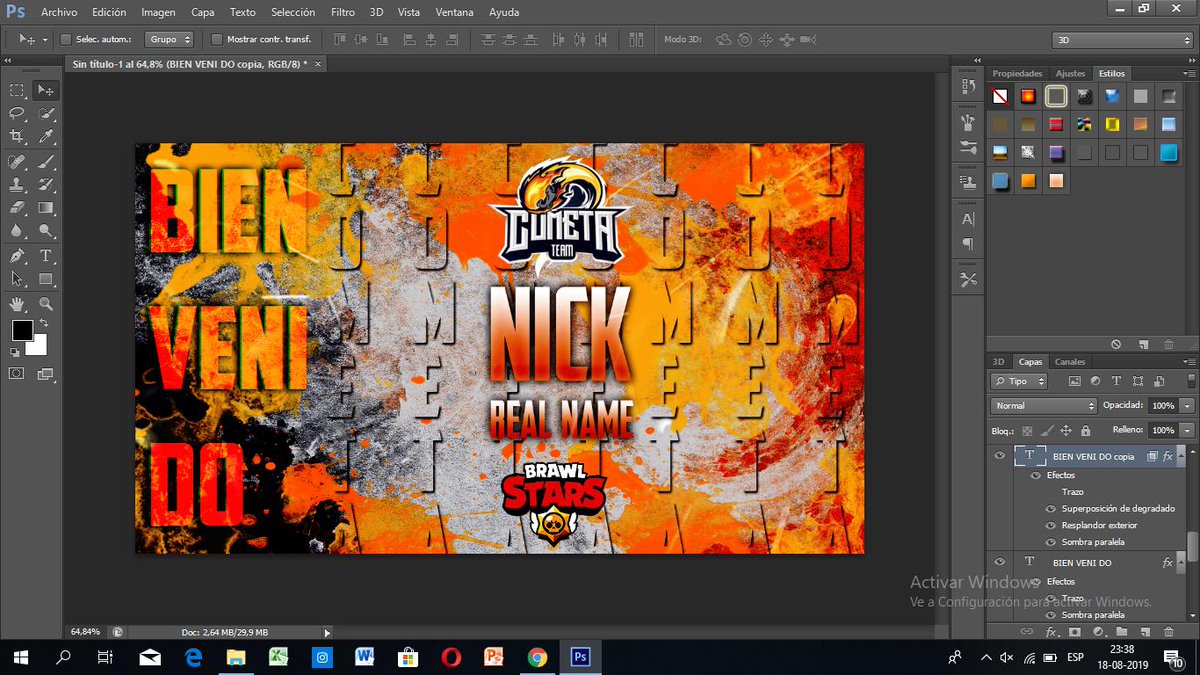The image size is (1200, 675).
Task: Toggle layer filtering switch on or off
Action: click(1190, 381)
